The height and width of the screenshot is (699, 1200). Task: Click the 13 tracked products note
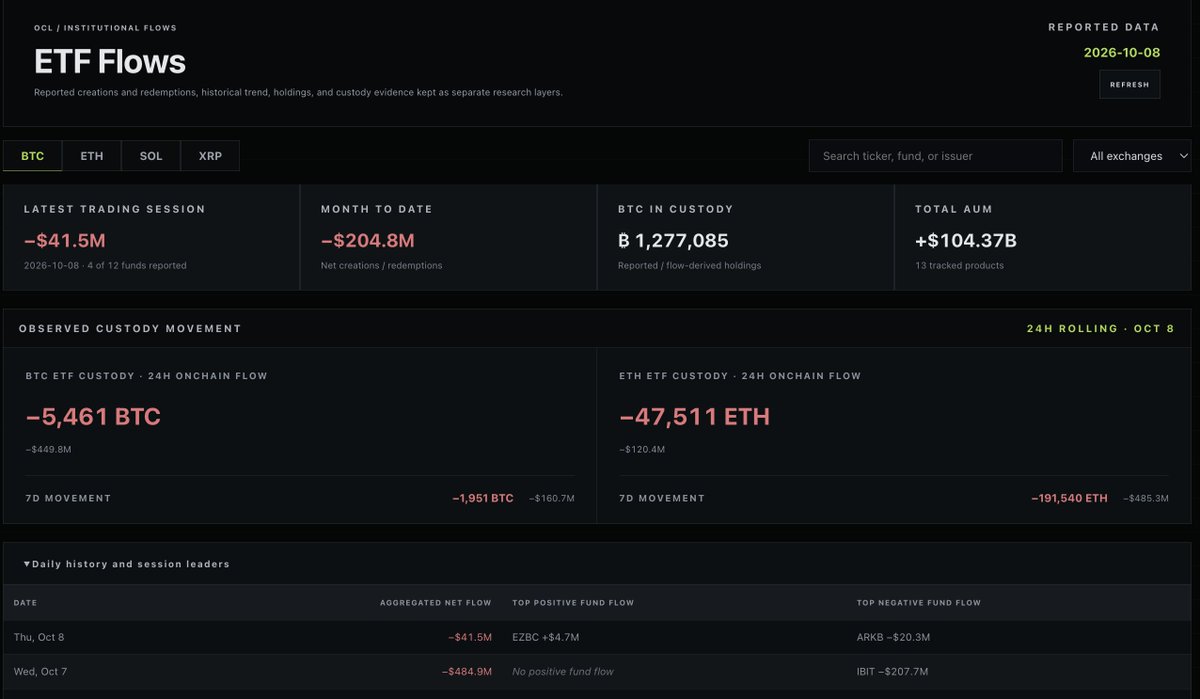[x=959, y=265]
